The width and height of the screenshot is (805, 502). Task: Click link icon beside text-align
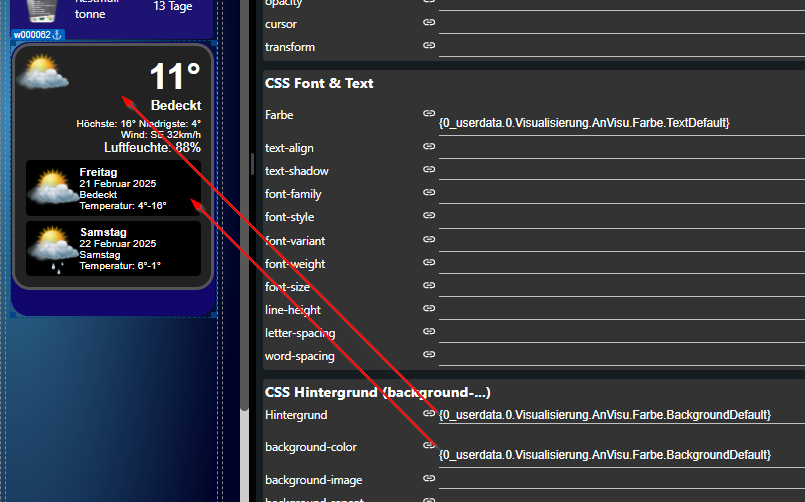coord(429,146)
